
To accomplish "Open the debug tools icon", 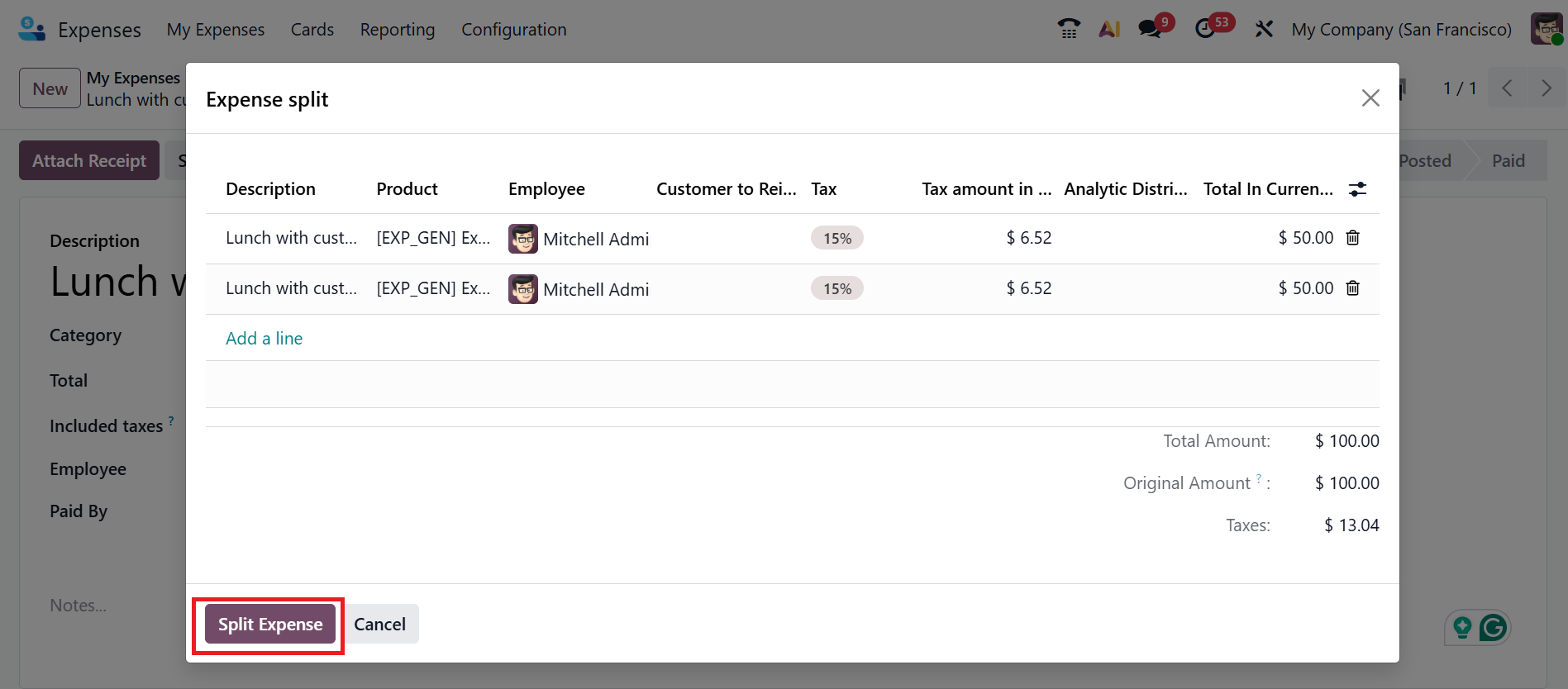I will (1264, 29).
